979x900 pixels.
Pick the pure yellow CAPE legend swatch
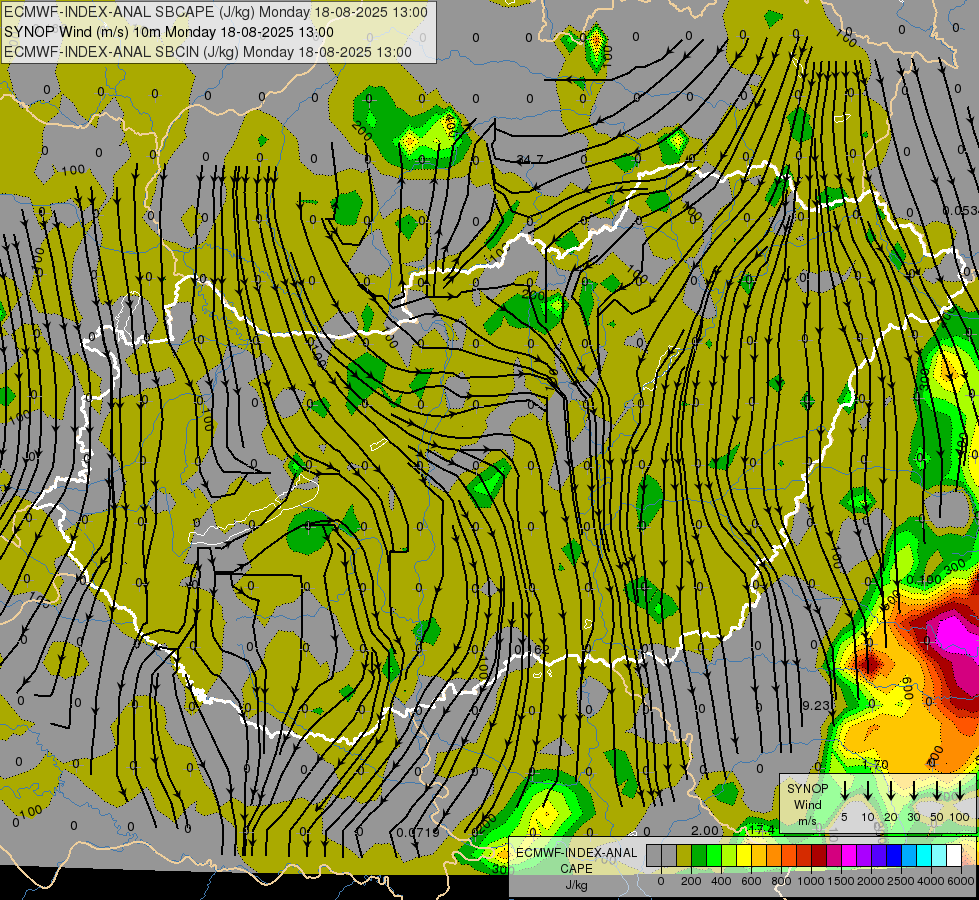pyautogui.click(x=744, y=855)
